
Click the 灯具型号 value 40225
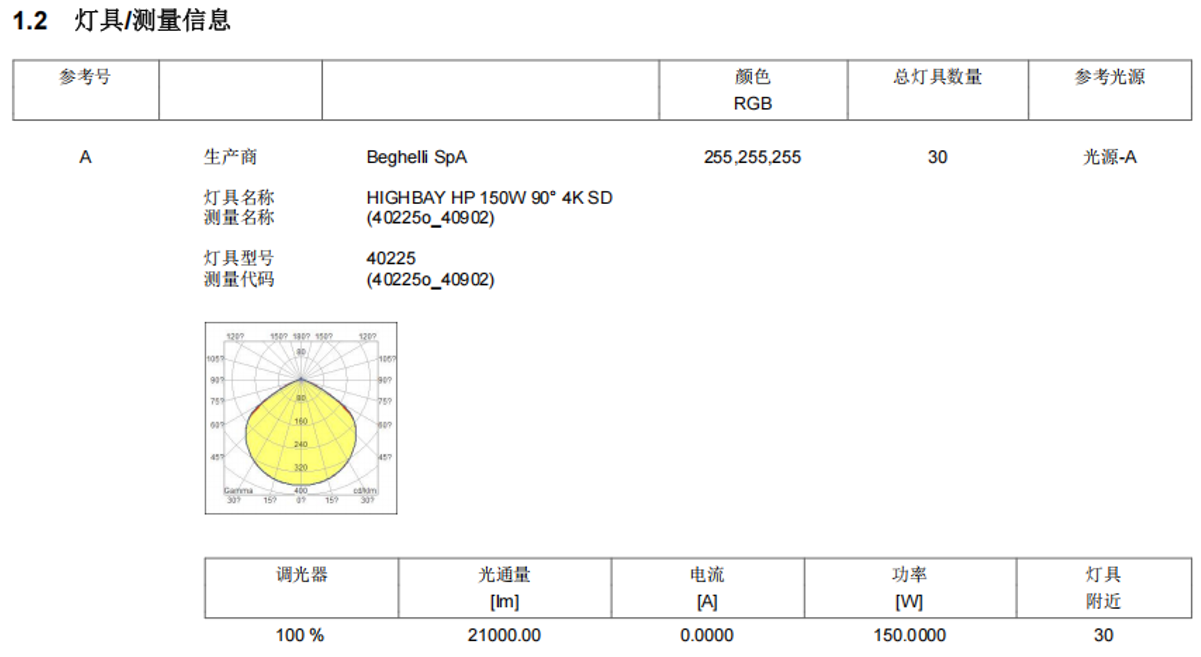coord(391,259)
